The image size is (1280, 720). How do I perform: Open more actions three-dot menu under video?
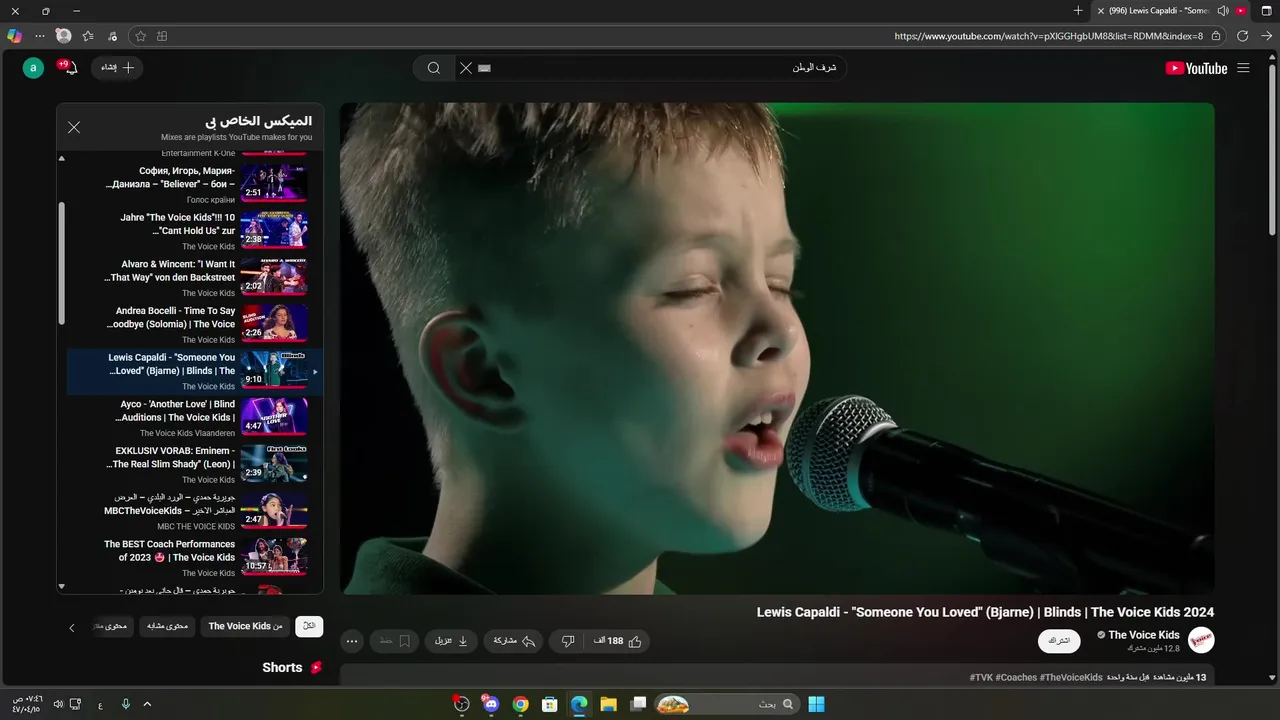352,641
